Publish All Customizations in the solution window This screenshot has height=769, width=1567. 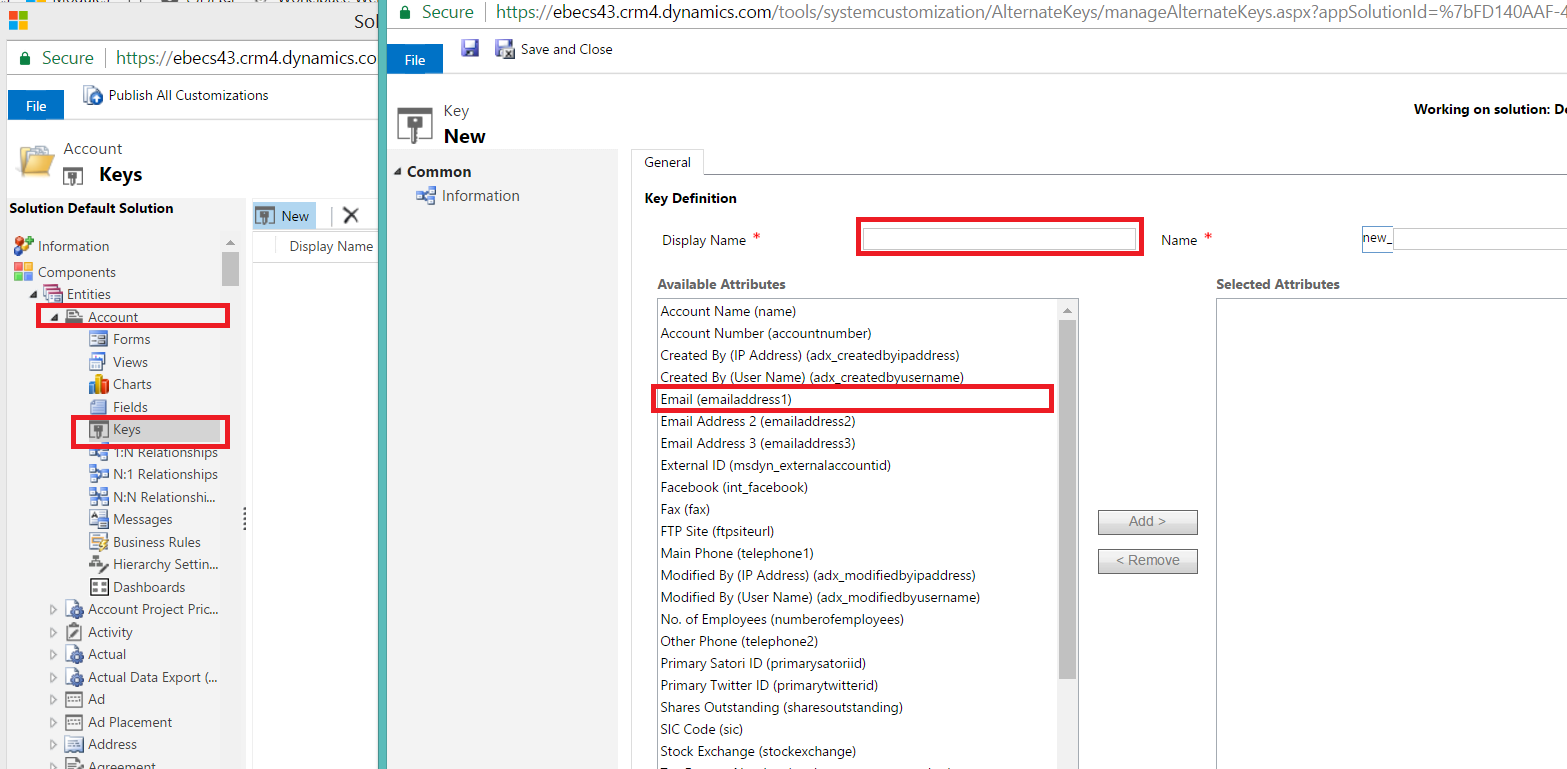point(176,95)
